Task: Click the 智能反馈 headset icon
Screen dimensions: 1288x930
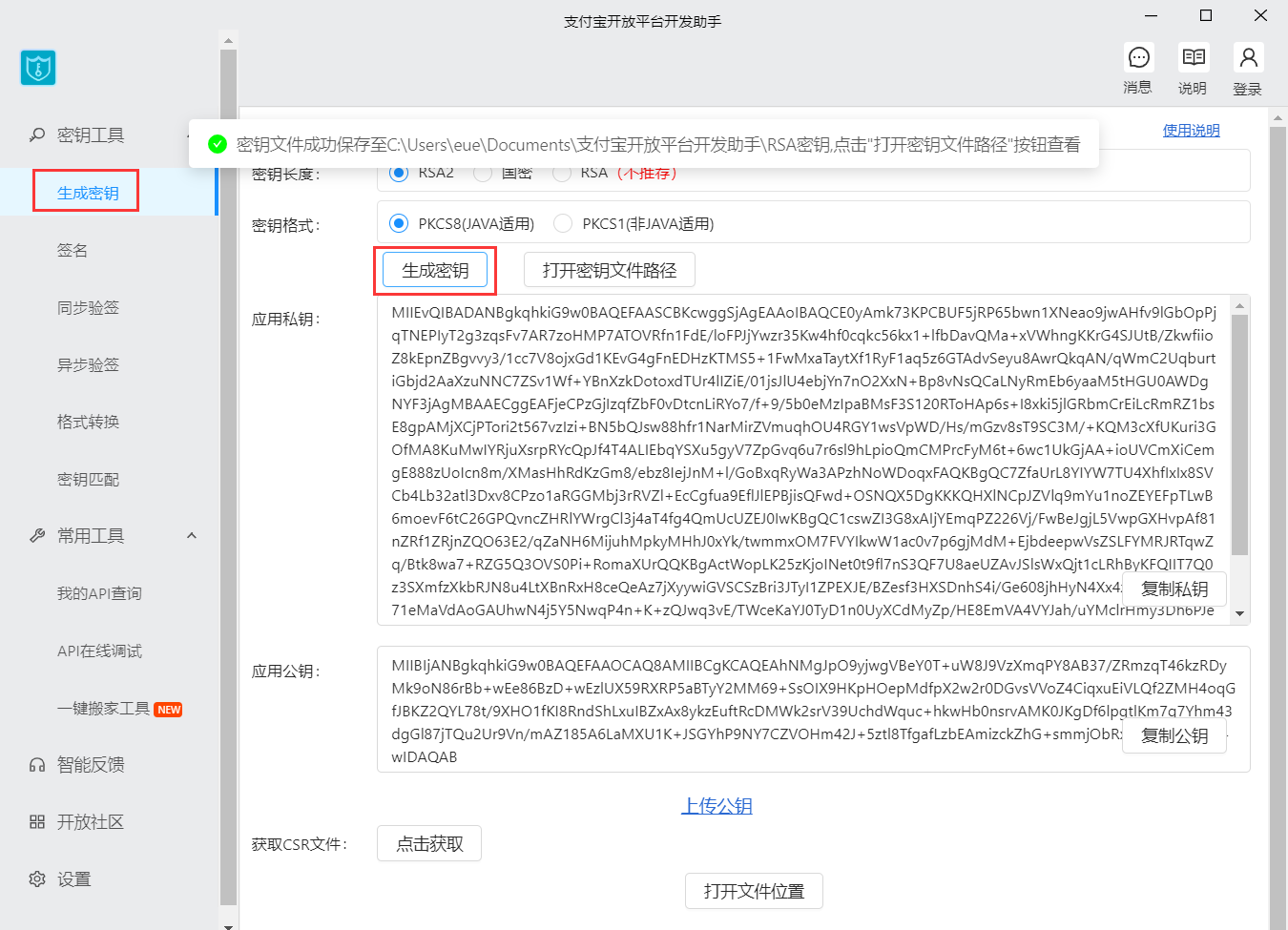Action: tap(37, 765)
